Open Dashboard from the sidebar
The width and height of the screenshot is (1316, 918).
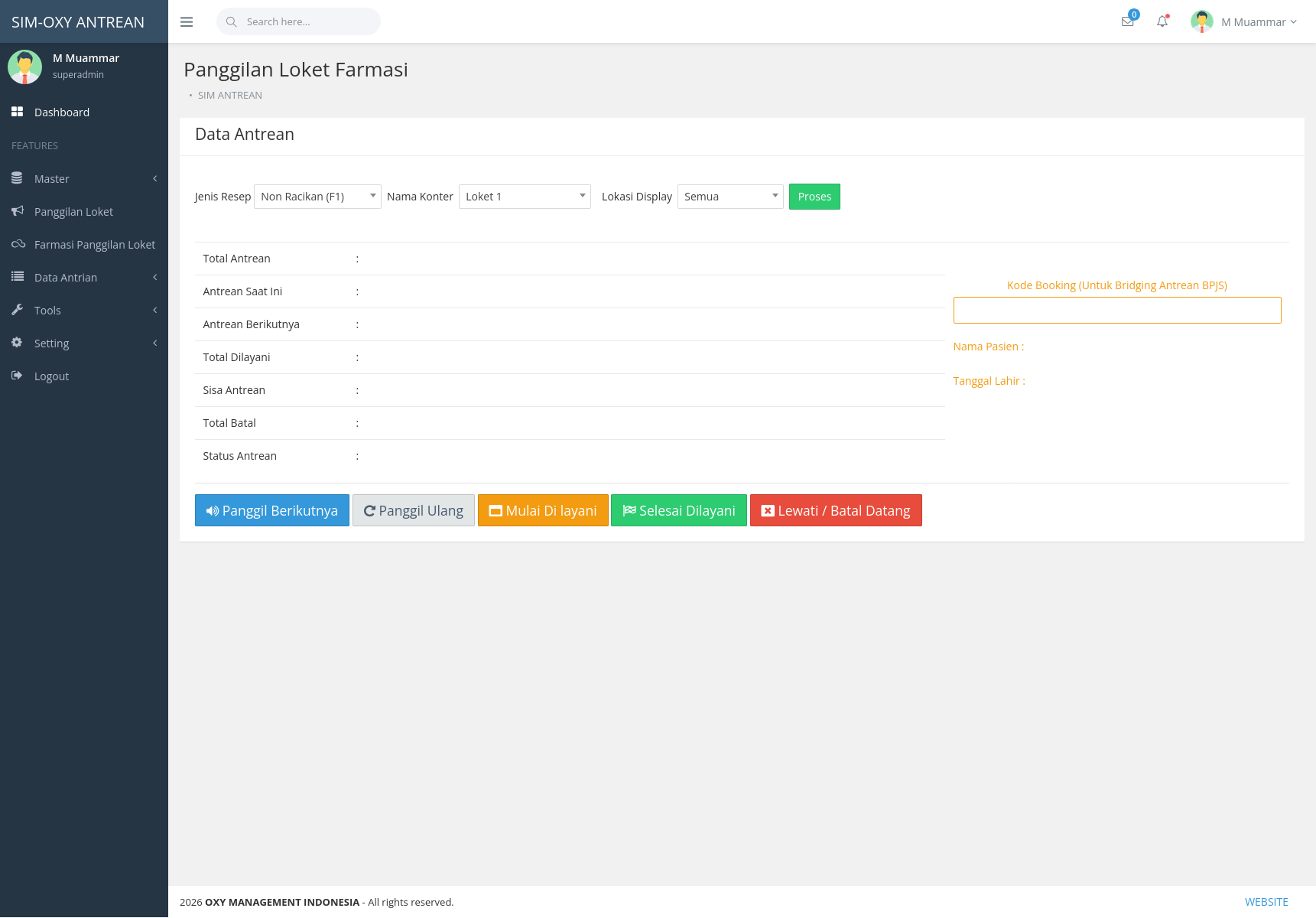pyautogui.click(x=84, y=112)
